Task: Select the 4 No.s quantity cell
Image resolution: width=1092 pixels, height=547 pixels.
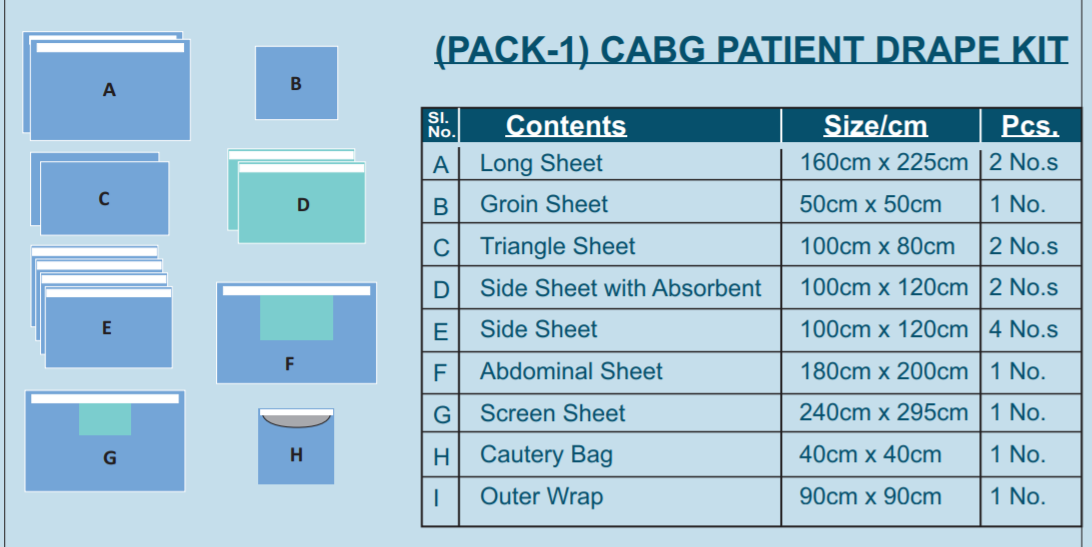Action: pos(1023,329)
